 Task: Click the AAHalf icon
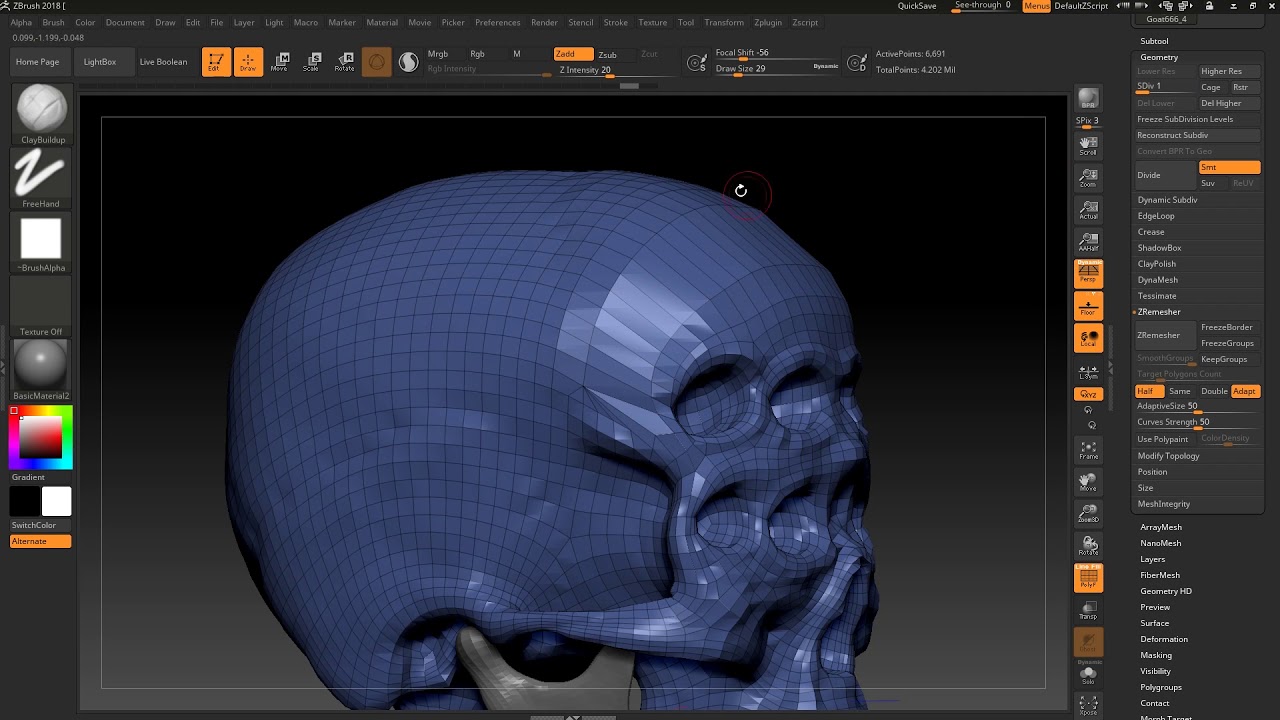[1088, 242]
